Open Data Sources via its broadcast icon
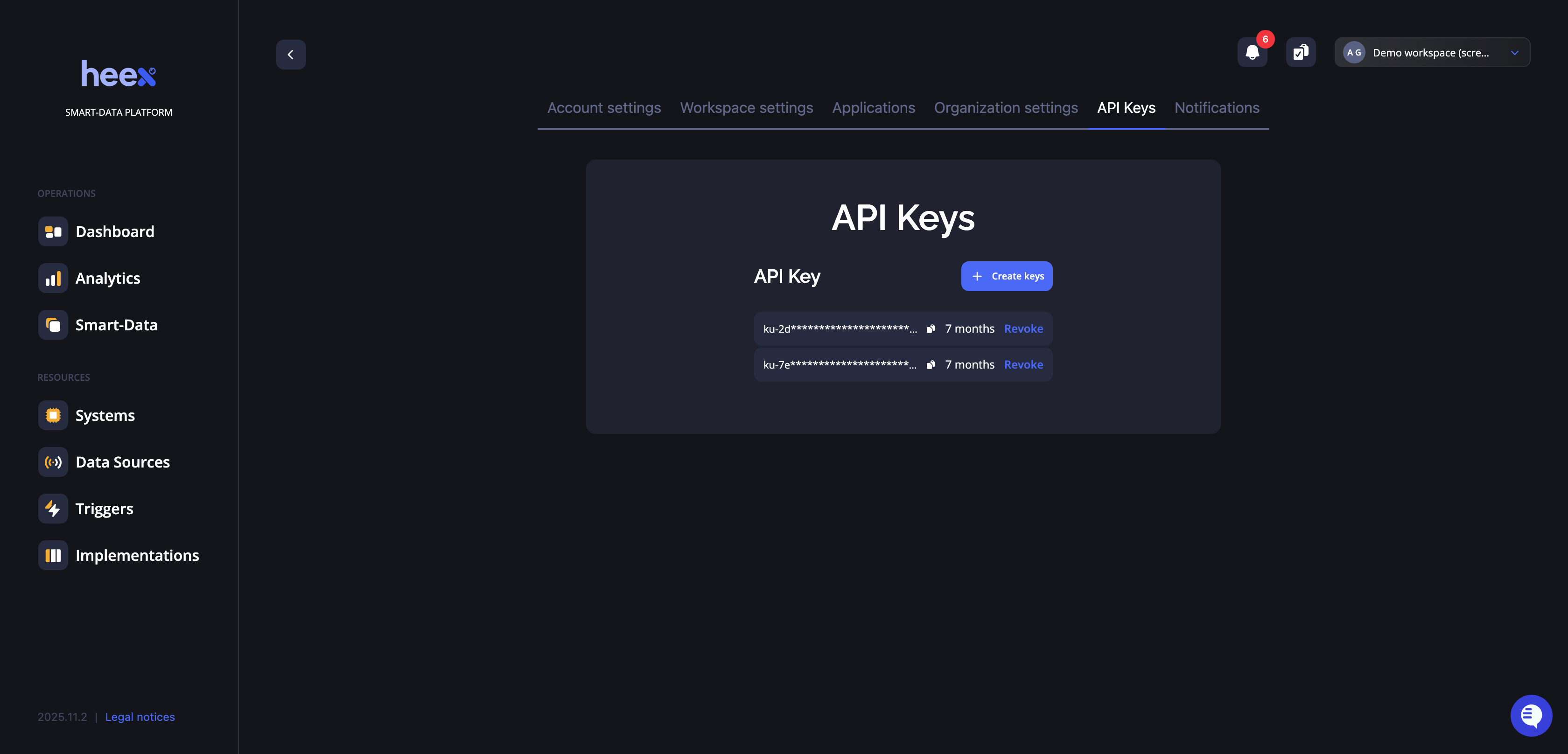Viewport: 1568px width, 754px height. pos(53,462)
